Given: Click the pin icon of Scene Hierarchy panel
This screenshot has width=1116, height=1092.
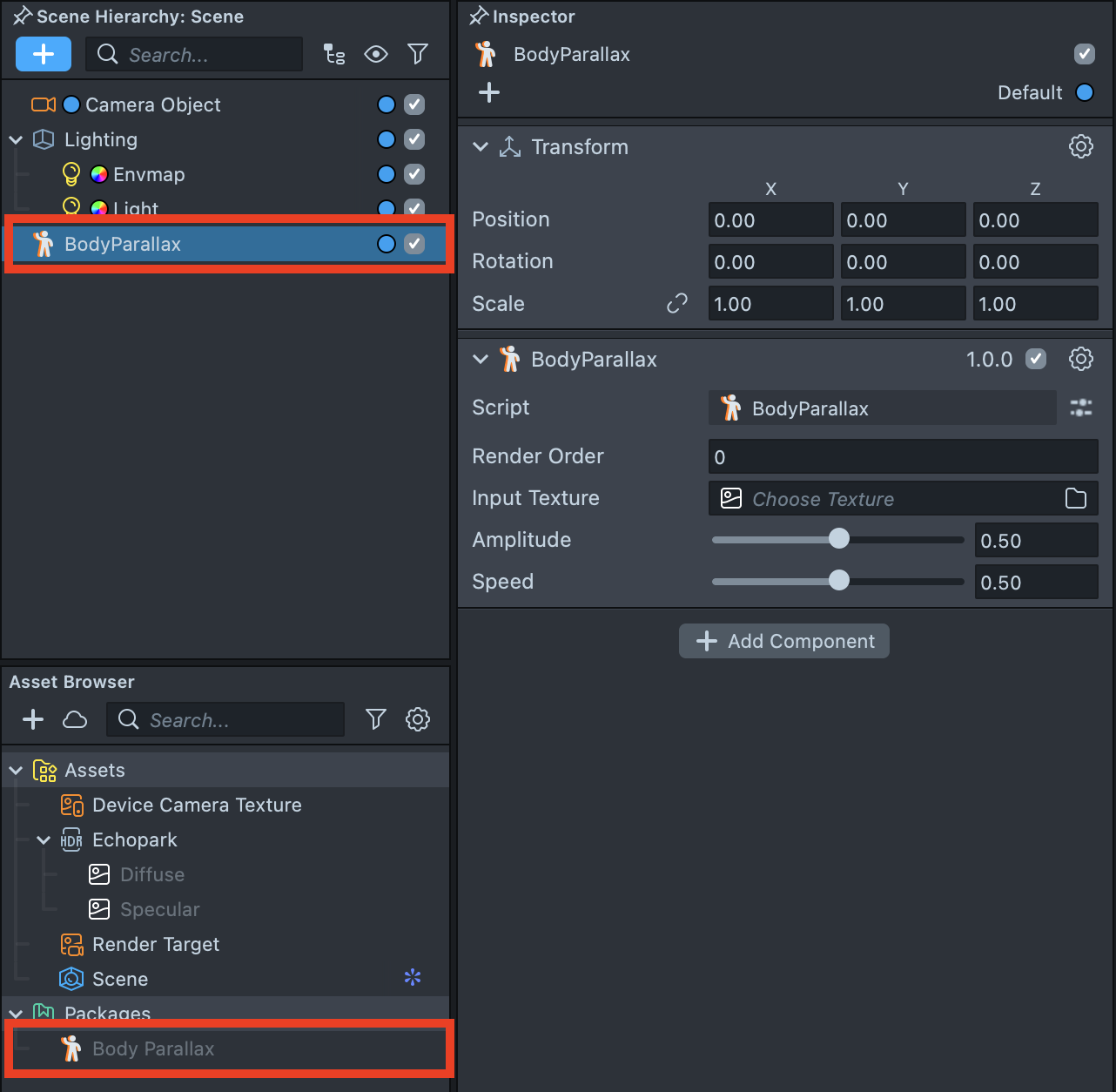Looking at the screenshot, I should point(22,17).
